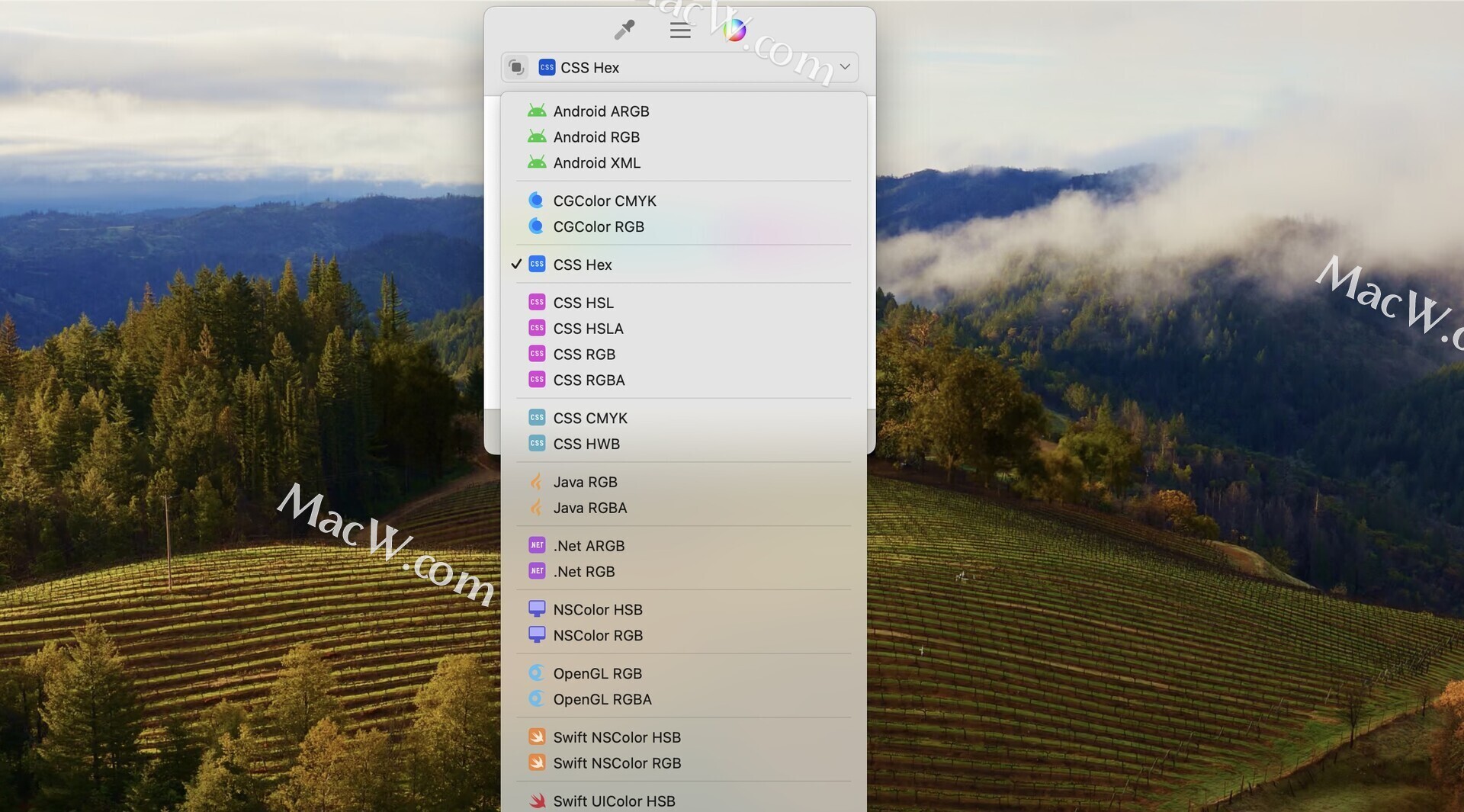The height and width of the screenshot is (812, 1464).
Task: Pick OpenGL RGBA format
Action: (x=683, y=700)
